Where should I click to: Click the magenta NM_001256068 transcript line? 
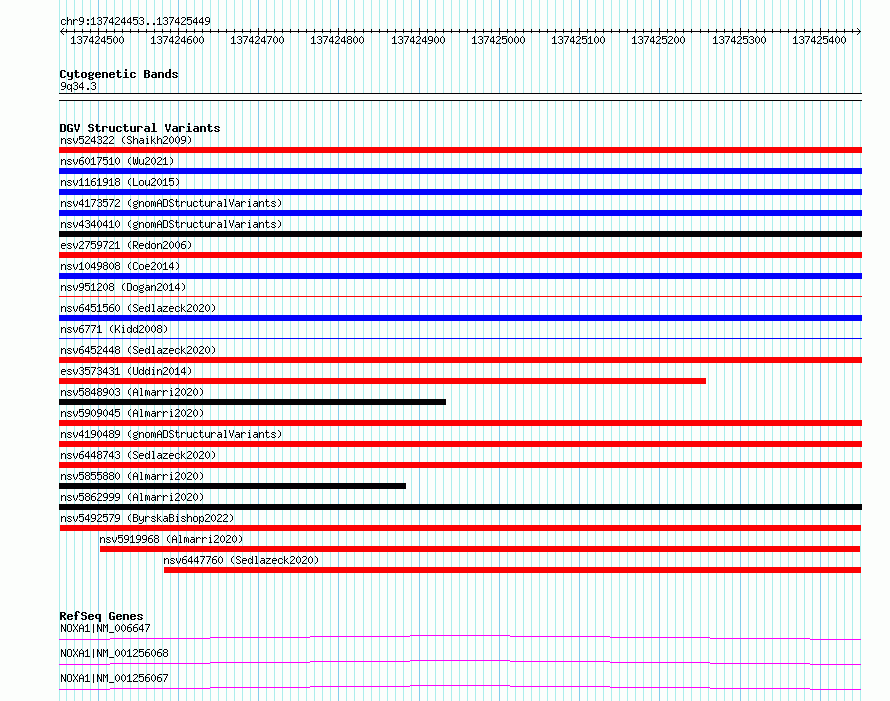pos(460,662)
